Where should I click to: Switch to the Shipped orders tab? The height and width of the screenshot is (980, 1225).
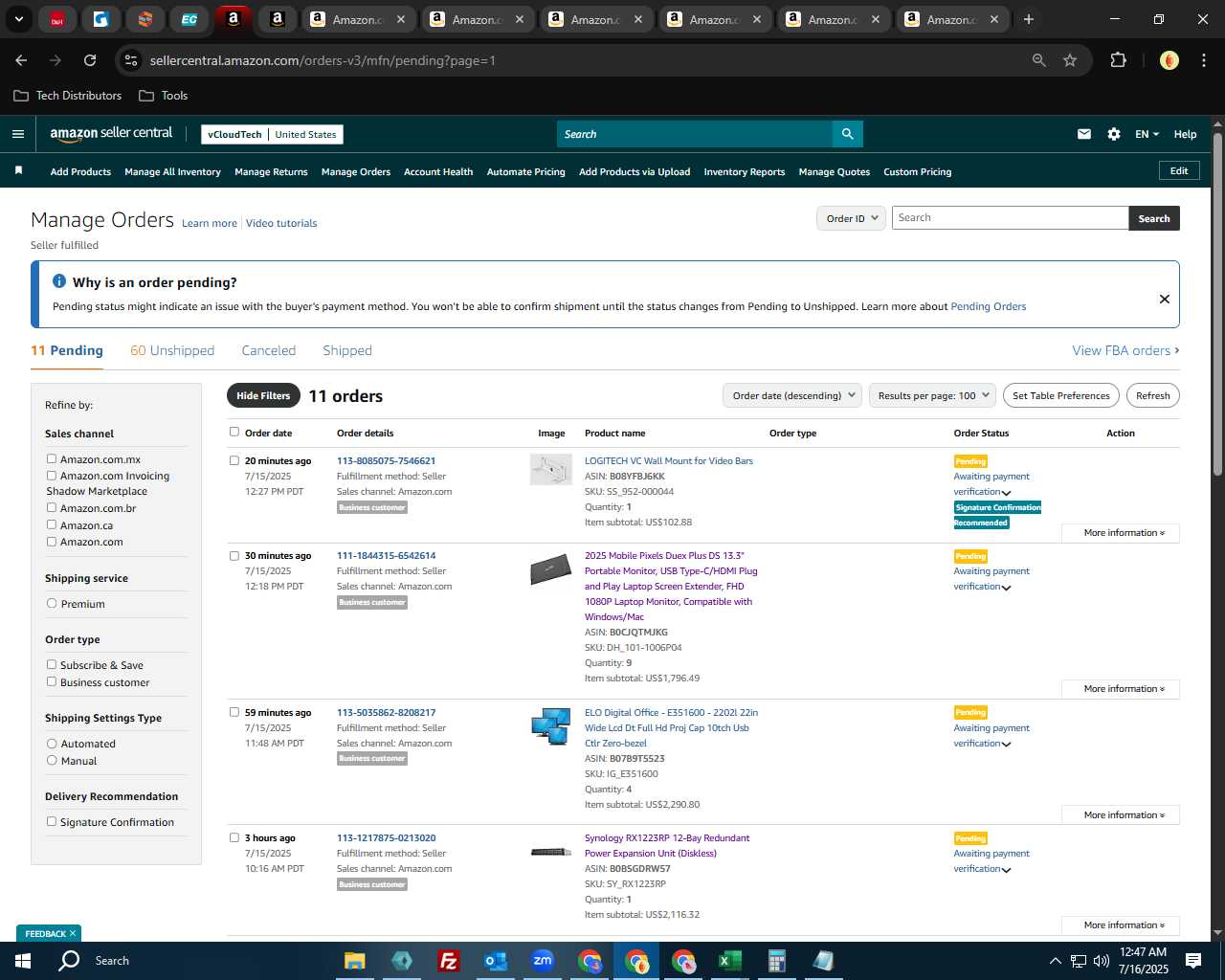(x=347, y=350)
